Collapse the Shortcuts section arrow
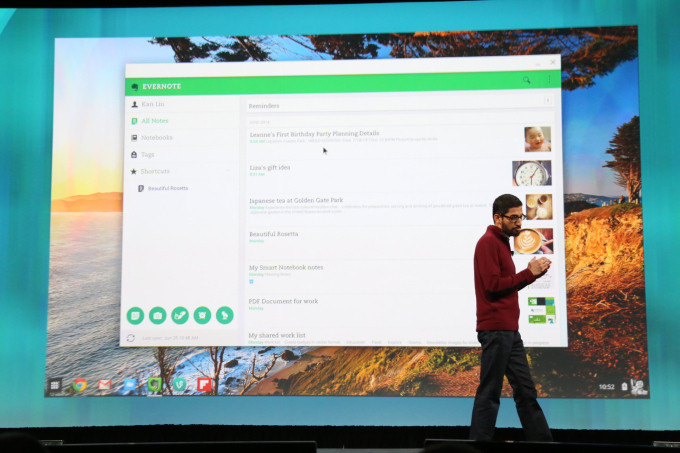The image size is (680, 453). pyautogui.click(x=228, y=171)
